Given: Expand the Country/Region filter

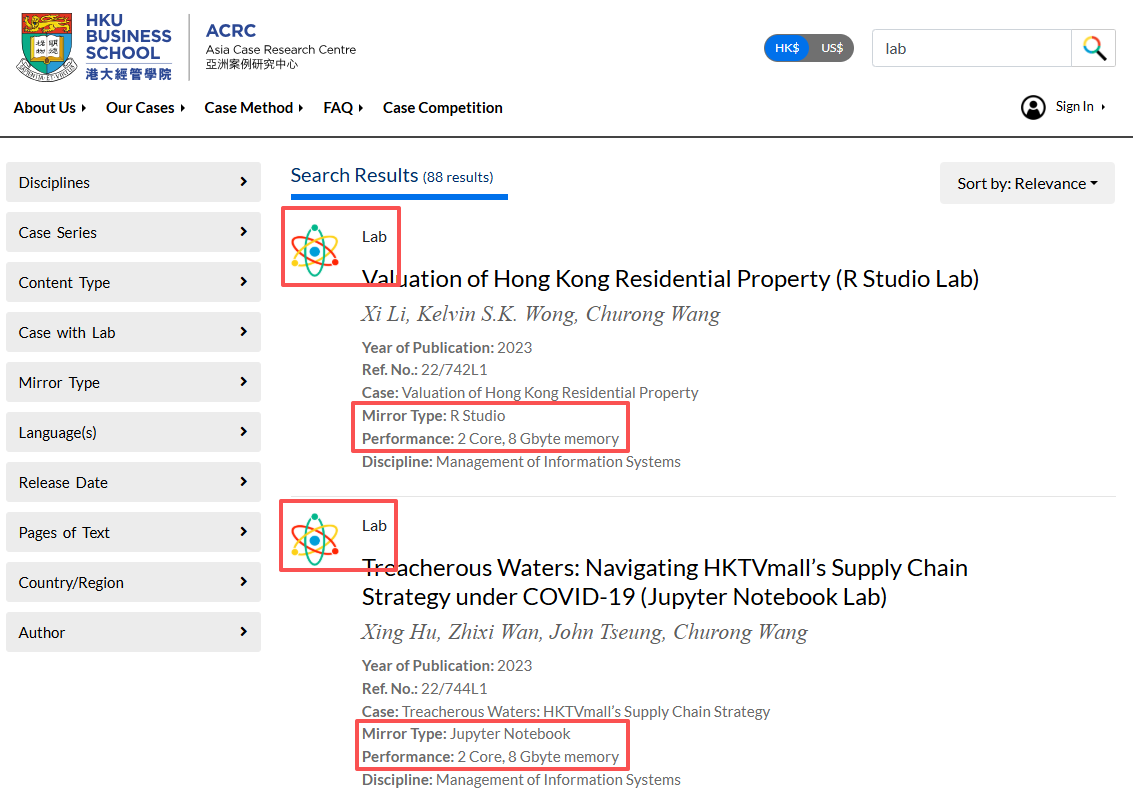Looking at the screenshot, I should coord(134,582).
